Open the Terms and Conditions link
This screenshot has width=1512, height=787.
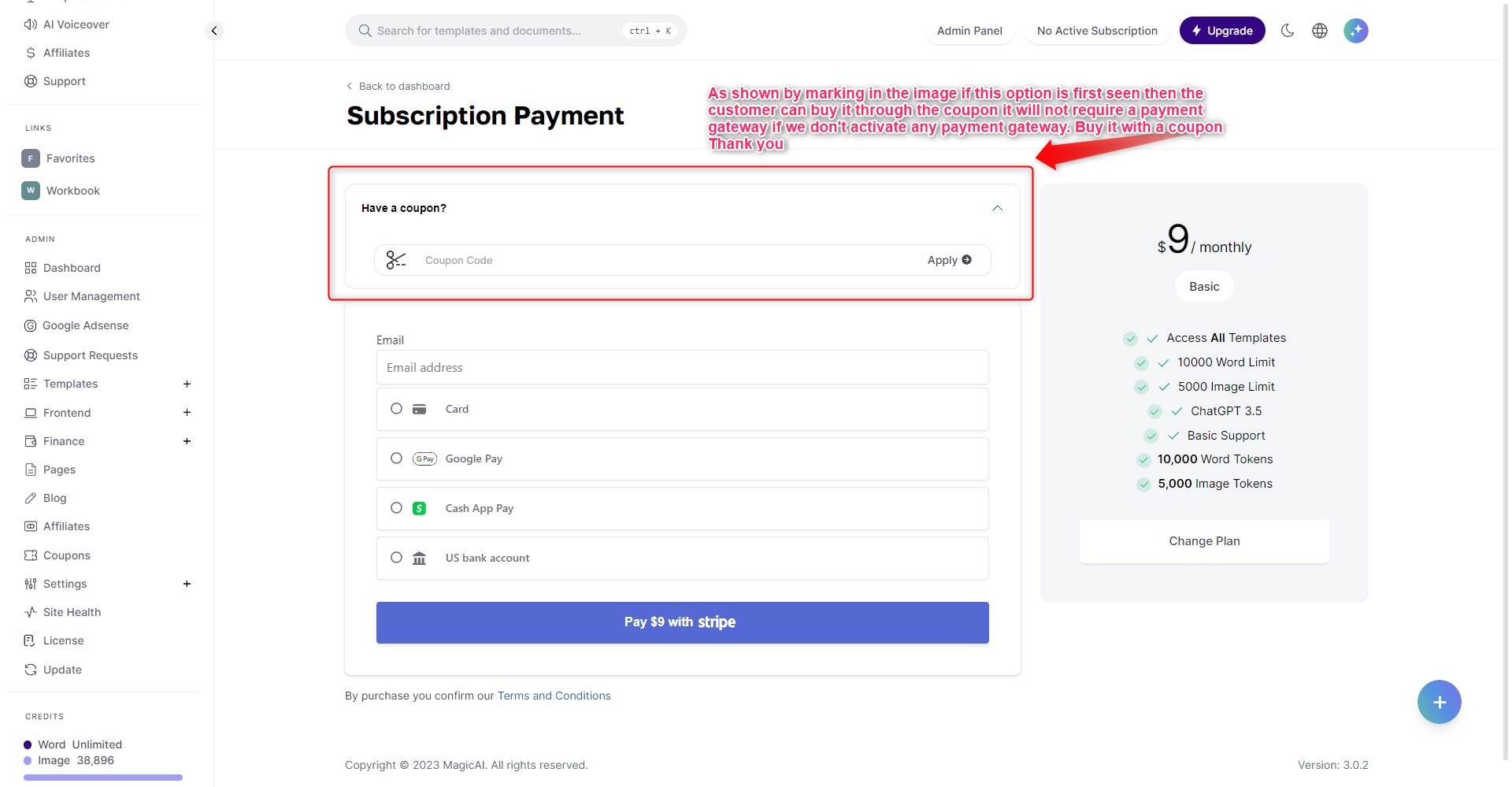554,696
